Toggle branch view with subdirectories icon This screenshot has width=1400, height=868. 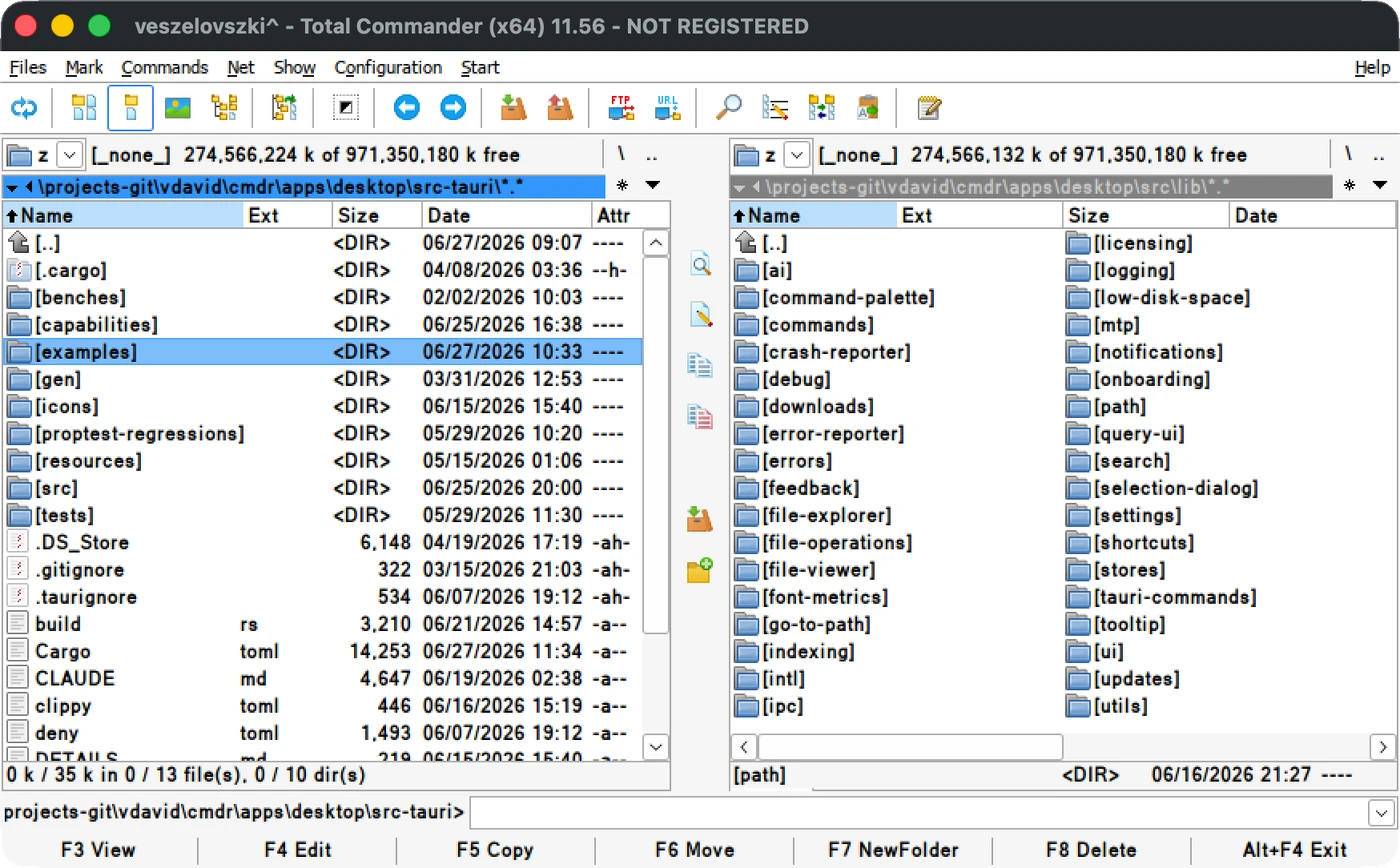click(285, 108)
